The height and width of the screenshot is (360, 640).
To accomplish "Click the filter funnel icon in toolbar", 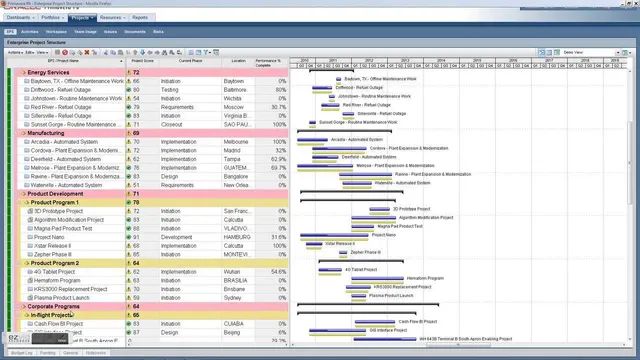I will [207, 52].
